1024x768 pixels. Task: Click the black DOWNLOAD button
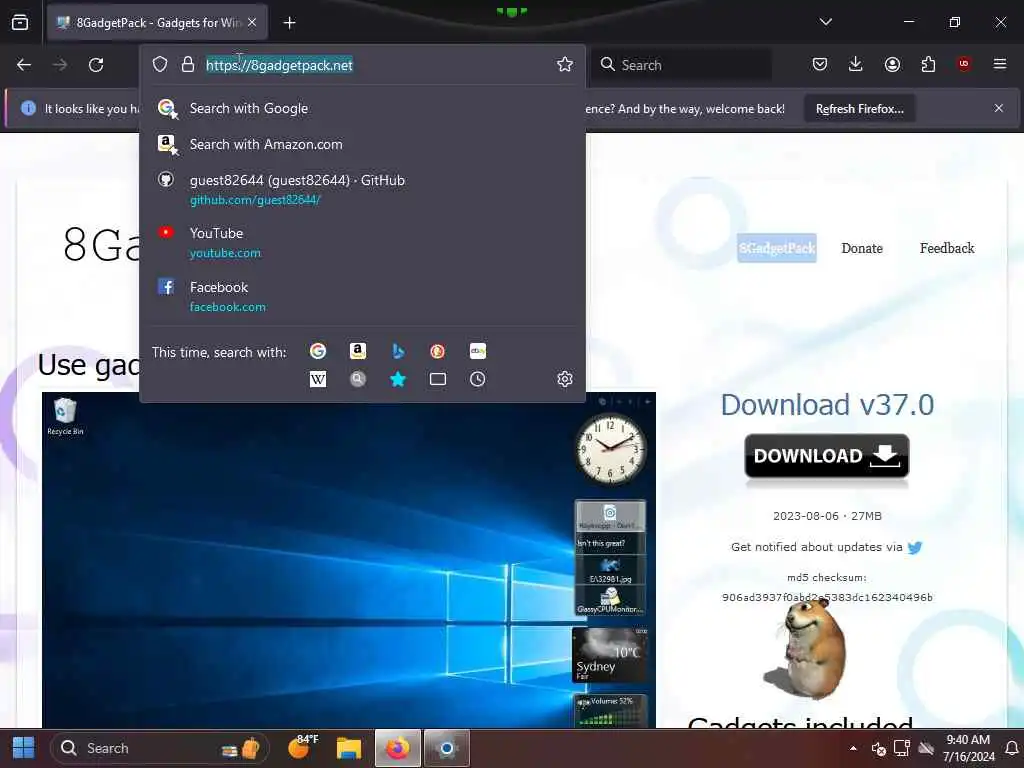[x=827, y=456]
